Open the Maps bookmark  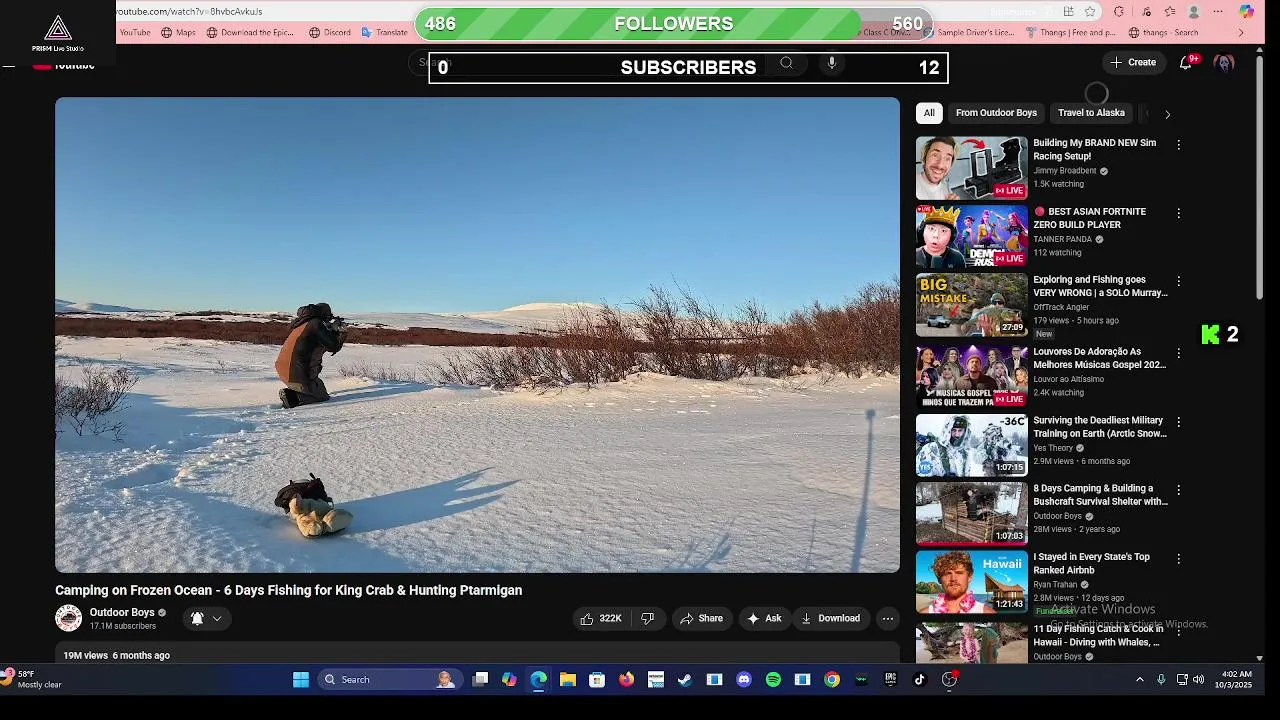tap(178, 32)
